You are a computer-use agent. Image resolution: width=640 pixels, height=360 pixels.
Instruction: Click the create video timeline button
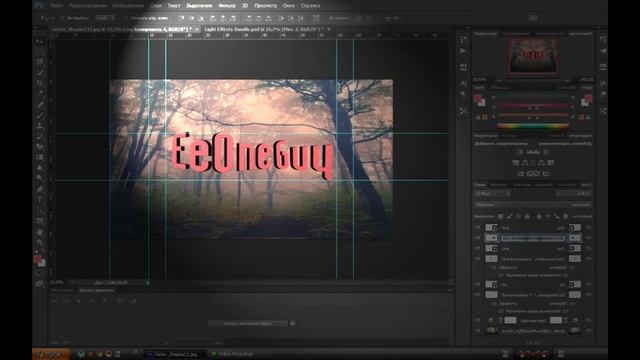(x=249, y=323)
